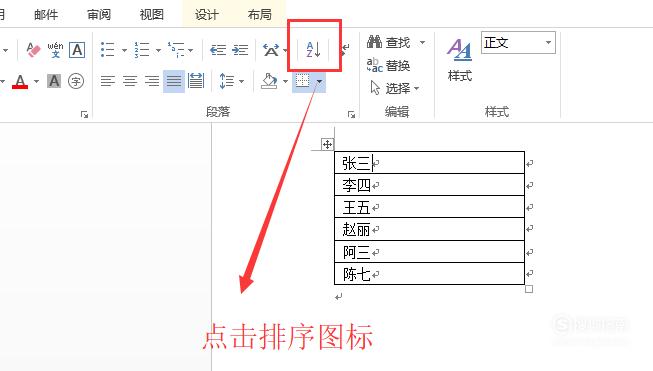This screenshot has width=653, height=371.
Task: Click the Sort (A-Z) icon
Action: click(x=314, y=50)
